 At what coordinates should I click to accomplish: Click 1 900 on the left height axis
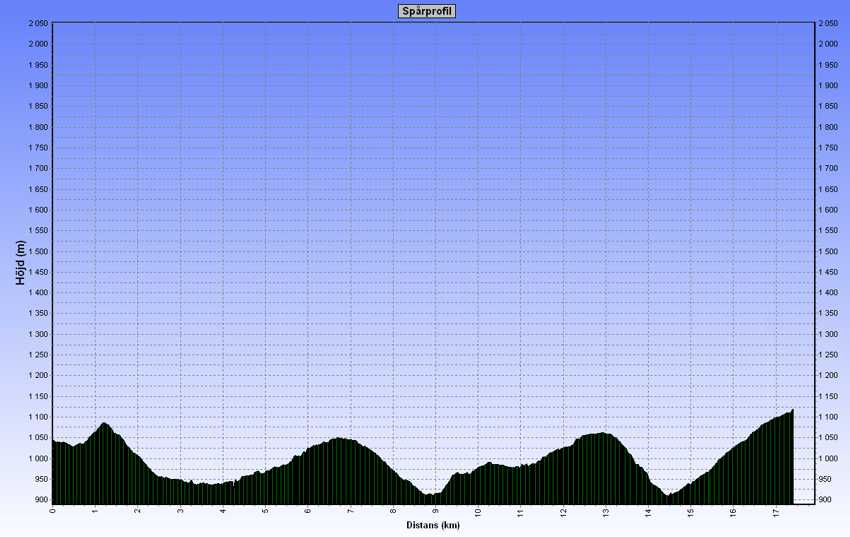[x=38, y=86]
